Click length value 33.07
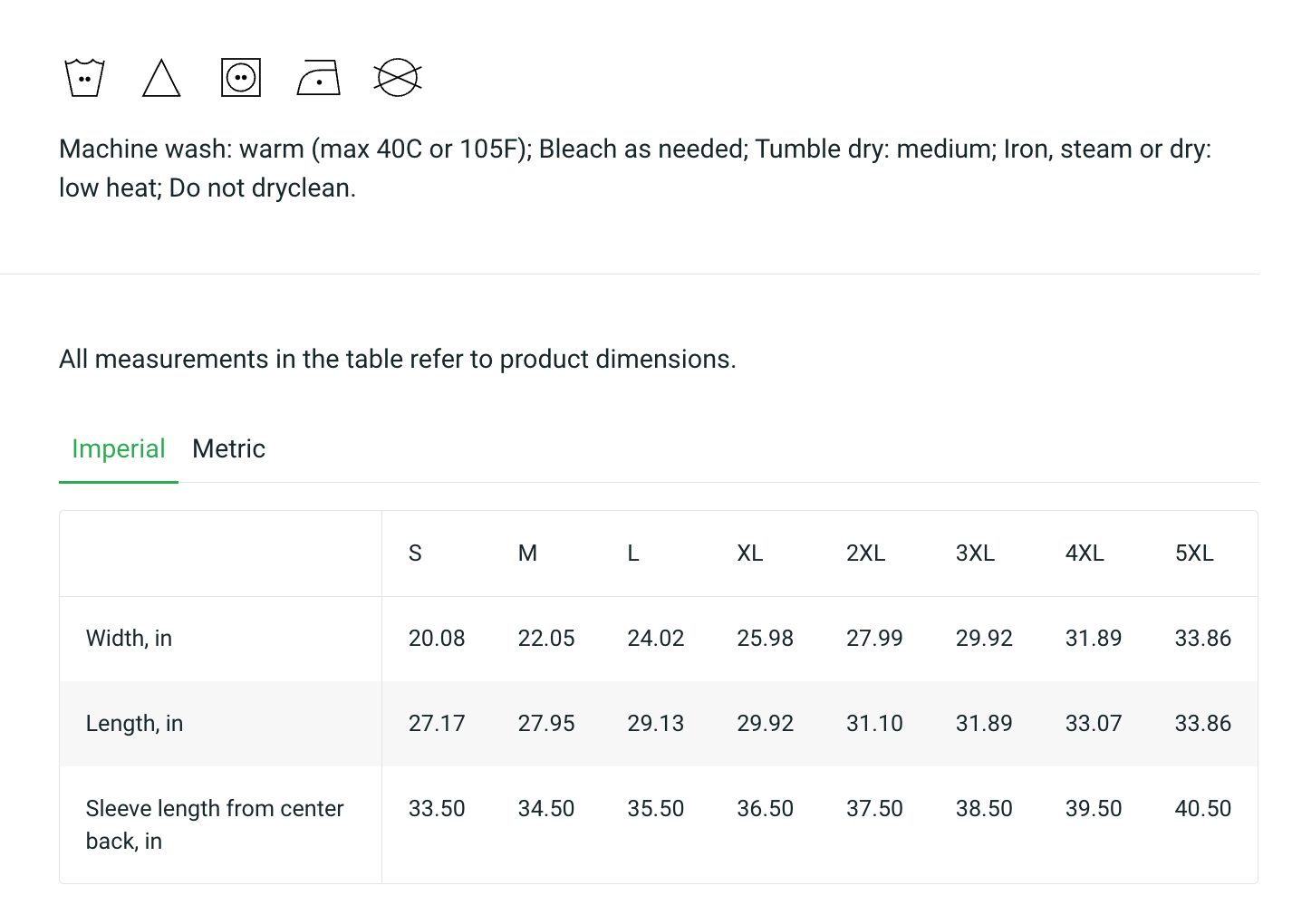Image resolution: width=1292 pixels, height=924 pixels. click(1094, 724)
